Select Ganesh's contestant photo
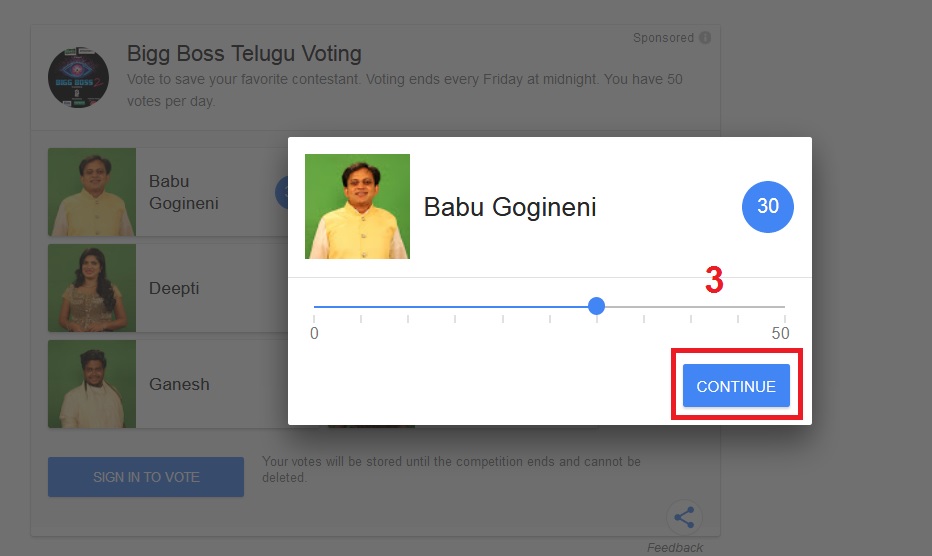The height and width of the screenshot is (556, 932). 92,384
